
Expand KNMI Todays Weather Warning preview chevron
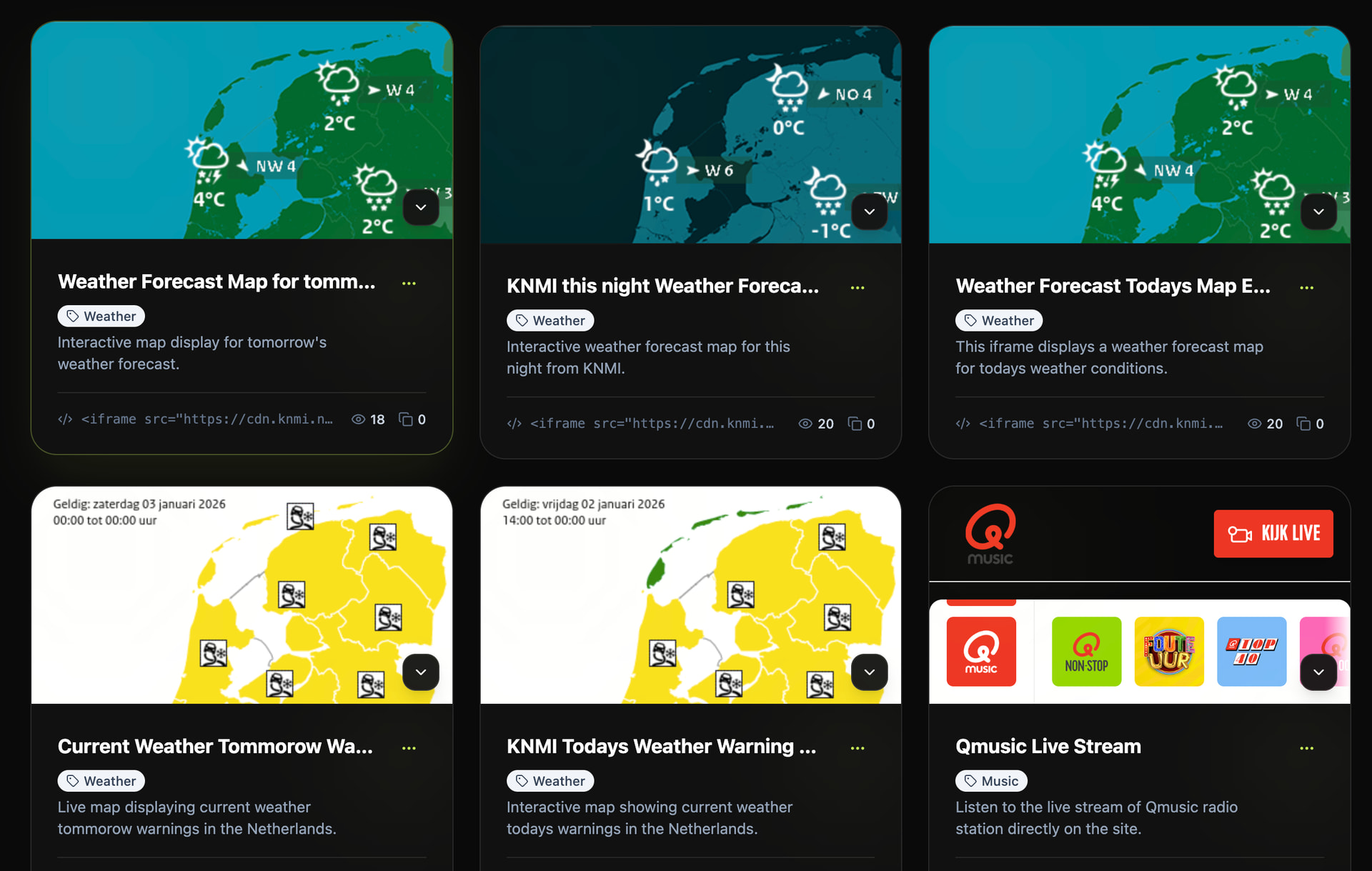[869, 672]
